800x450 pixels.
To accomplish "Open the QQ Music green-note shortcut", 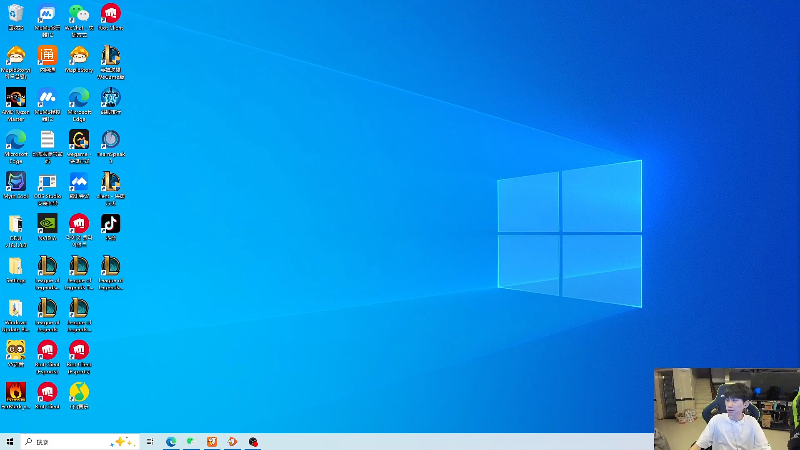I will pyautogui.click(x=79, y=392).
